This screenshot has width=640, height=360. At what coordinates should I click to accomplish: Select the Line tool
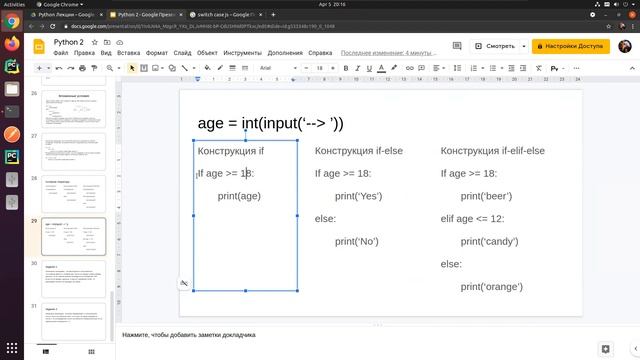[184, 68]
